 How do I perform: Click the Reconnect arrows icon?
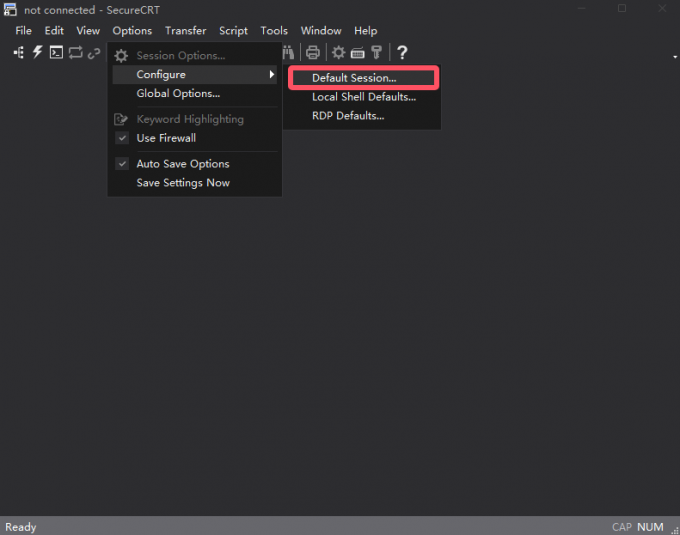click(x=75, y=52)
